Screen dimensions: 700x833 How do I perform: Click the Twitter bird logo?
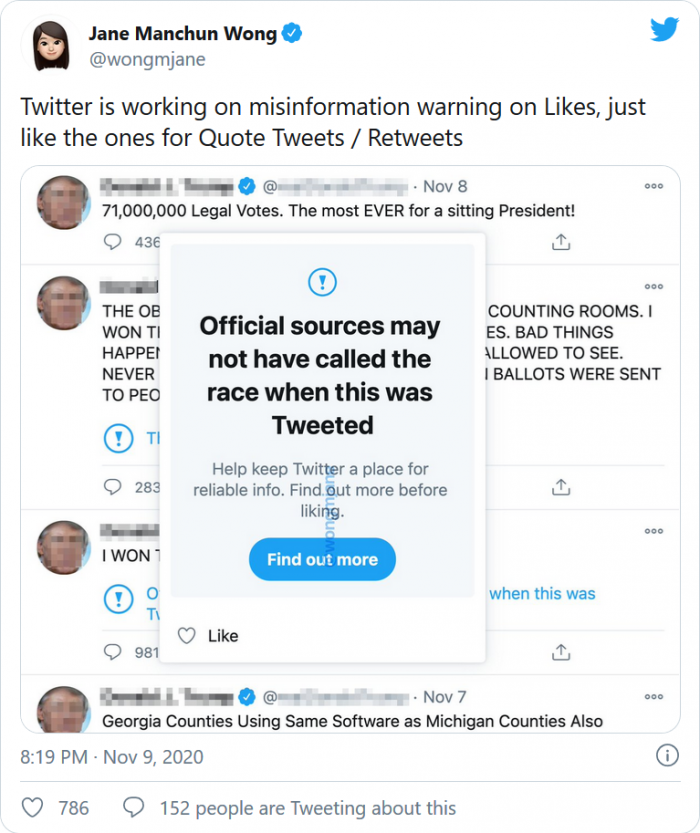[x=664, y=30]
